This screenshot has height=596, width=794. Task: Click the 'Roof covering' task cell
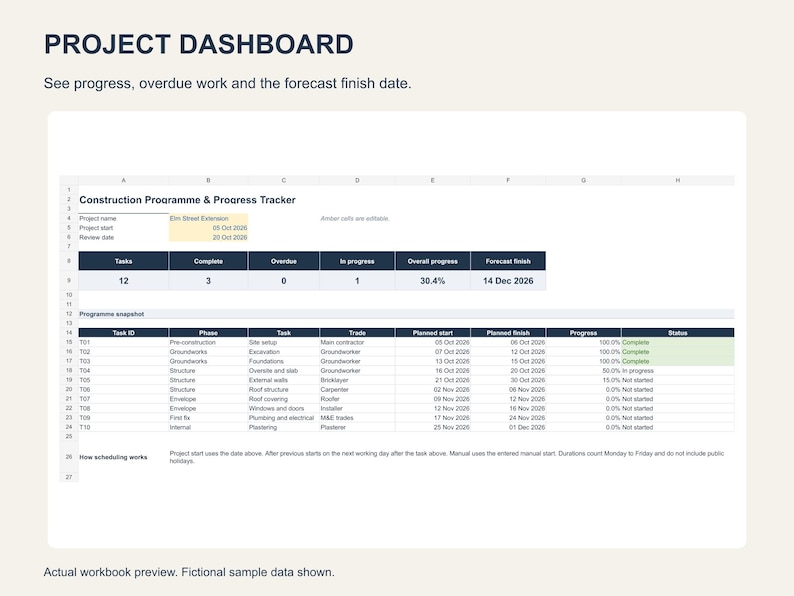[284, 399]
